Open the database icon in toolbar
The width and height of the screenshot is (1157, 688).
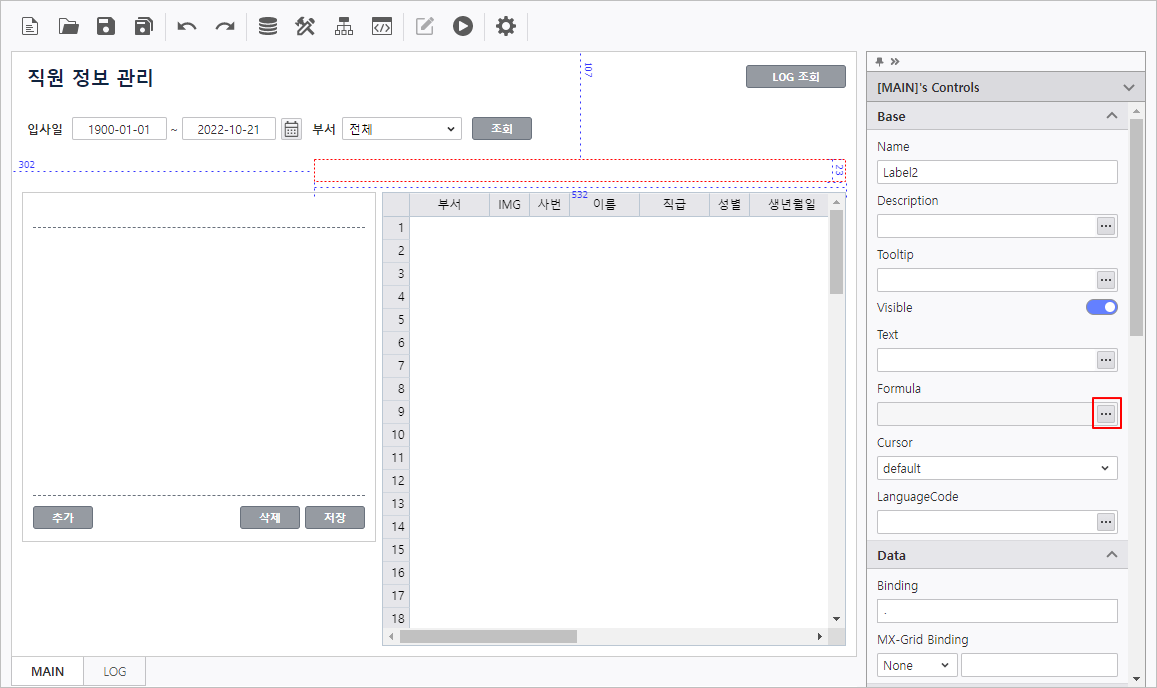pyautogui.click(x=268, y=27)
